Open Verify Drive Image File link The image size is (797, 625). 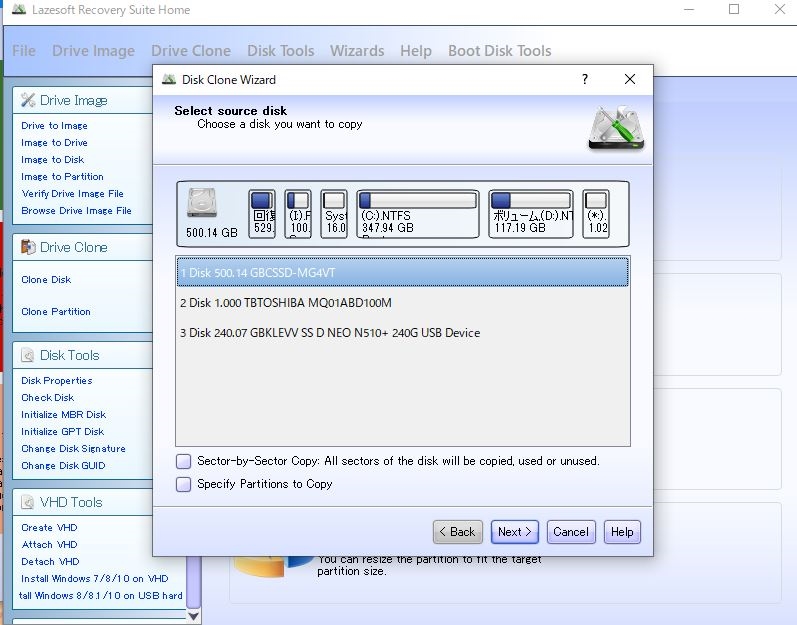[73, 194]
